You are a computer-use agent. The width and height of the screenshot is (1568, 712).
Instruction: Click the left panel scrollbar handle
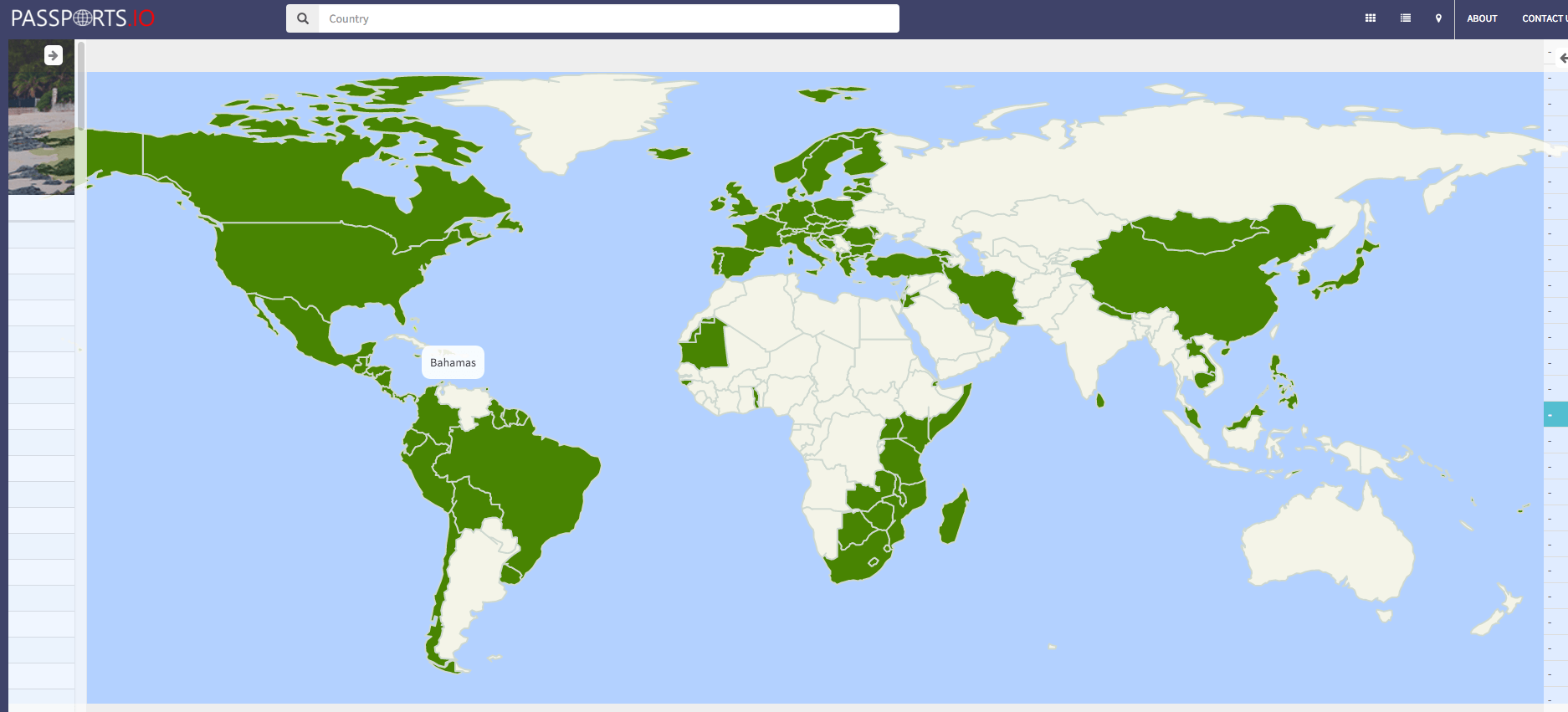coord(81,86)
